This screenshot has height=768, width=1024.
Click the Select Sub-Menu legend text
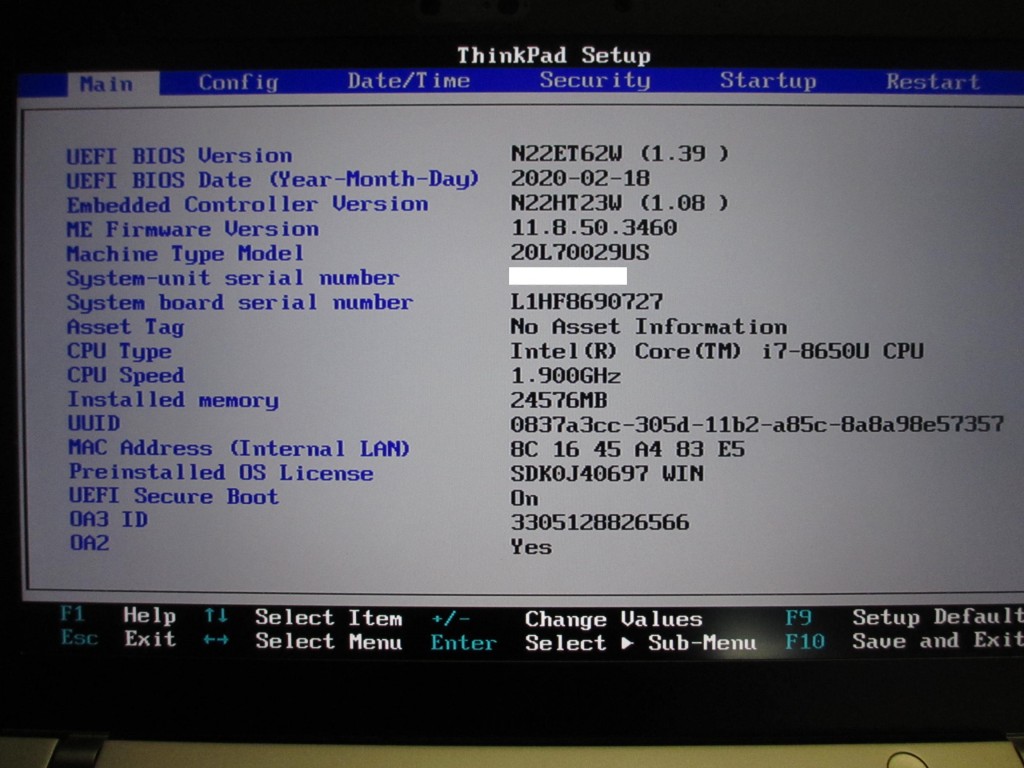[641, 643]
